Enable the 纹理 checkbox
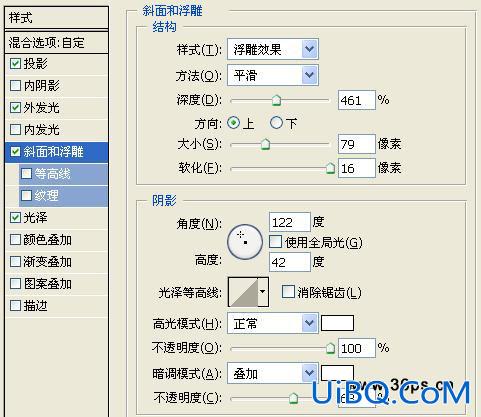Screen dimensions: 481x417 click(x=26, y=196)
